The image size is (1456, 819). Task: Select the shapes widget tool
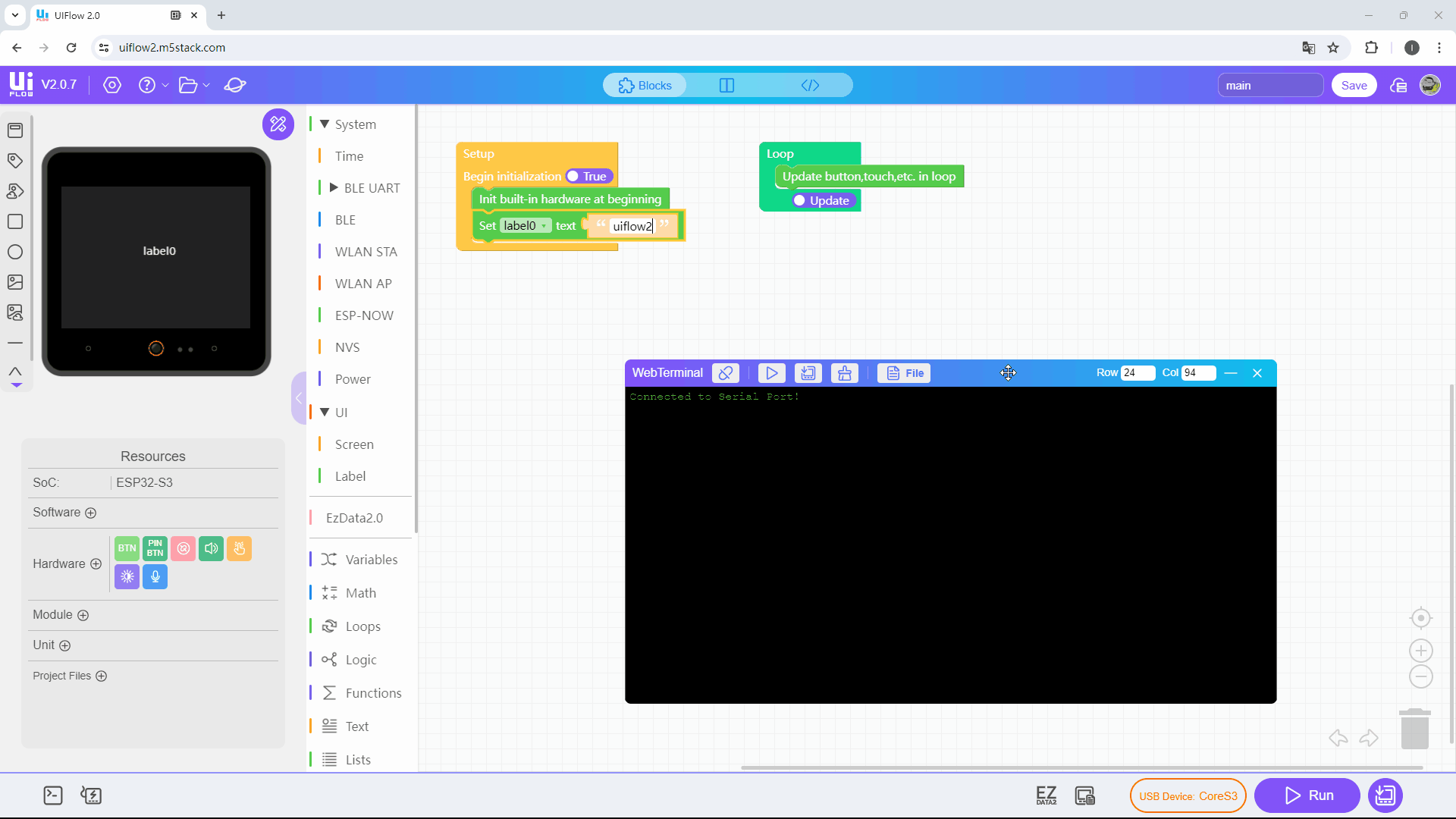pos(15,191)
